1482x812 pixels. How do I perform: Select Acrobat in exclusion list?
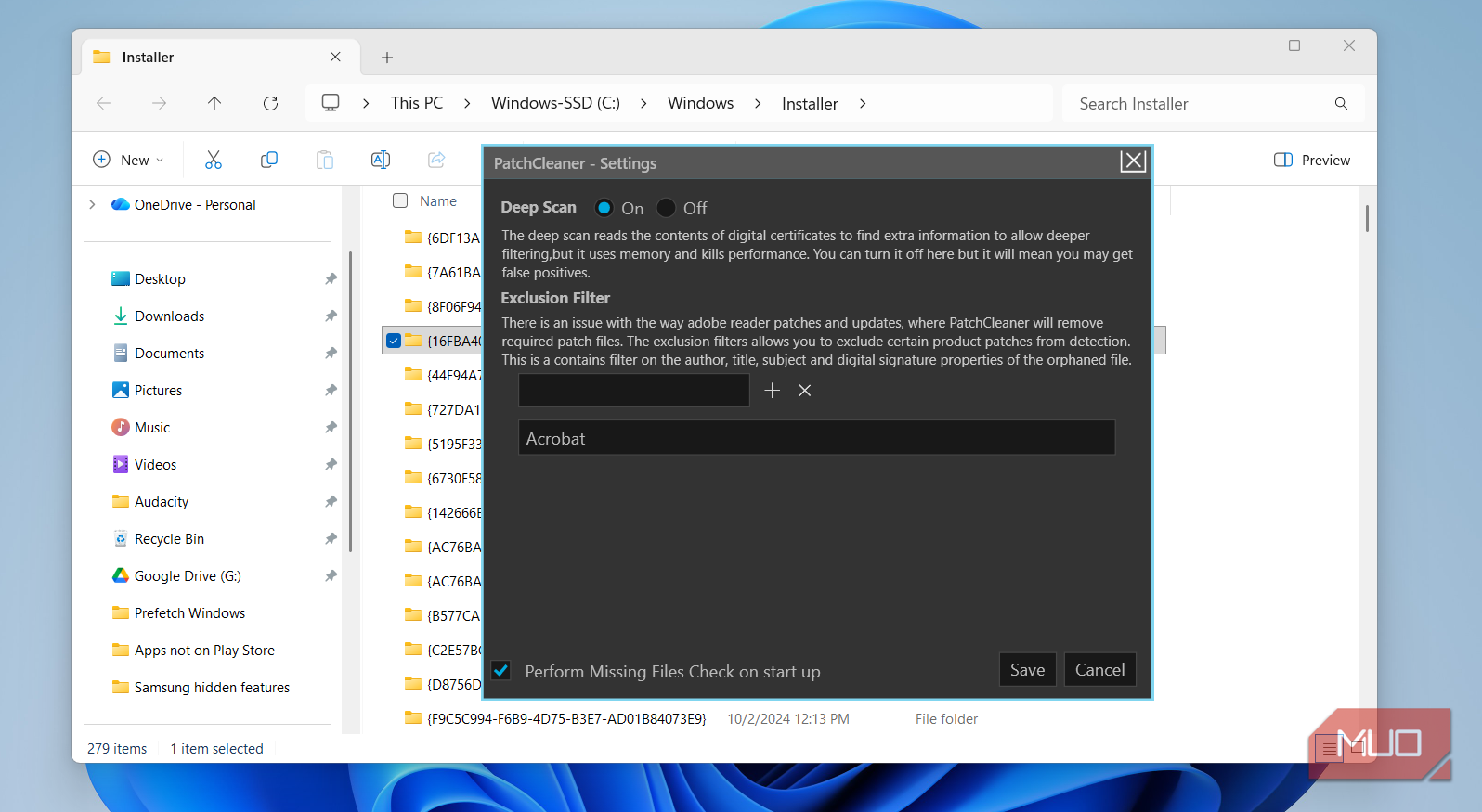[x=816, y=437]
